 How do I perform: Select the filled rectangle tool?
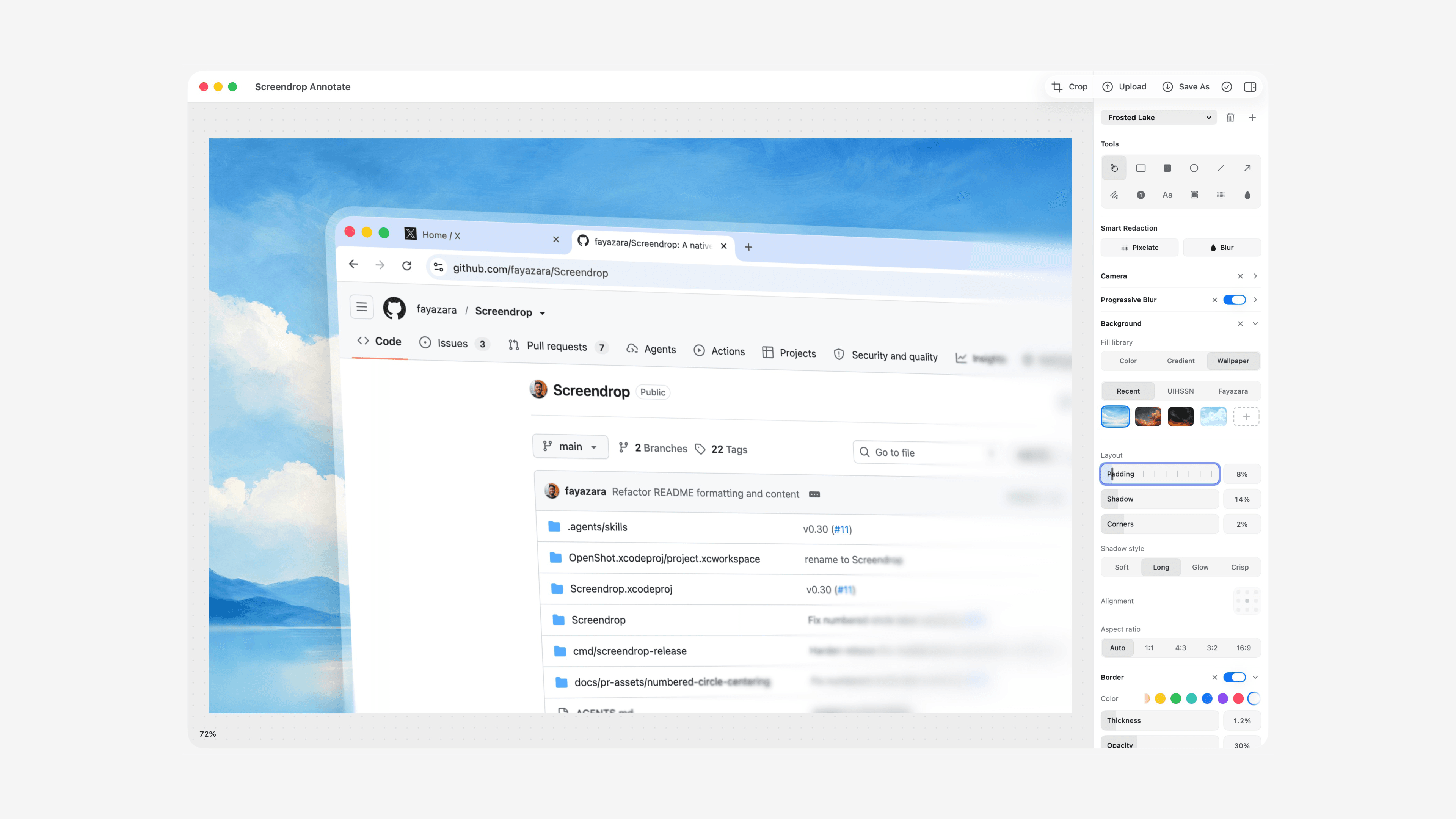(x=1167, y=168)
